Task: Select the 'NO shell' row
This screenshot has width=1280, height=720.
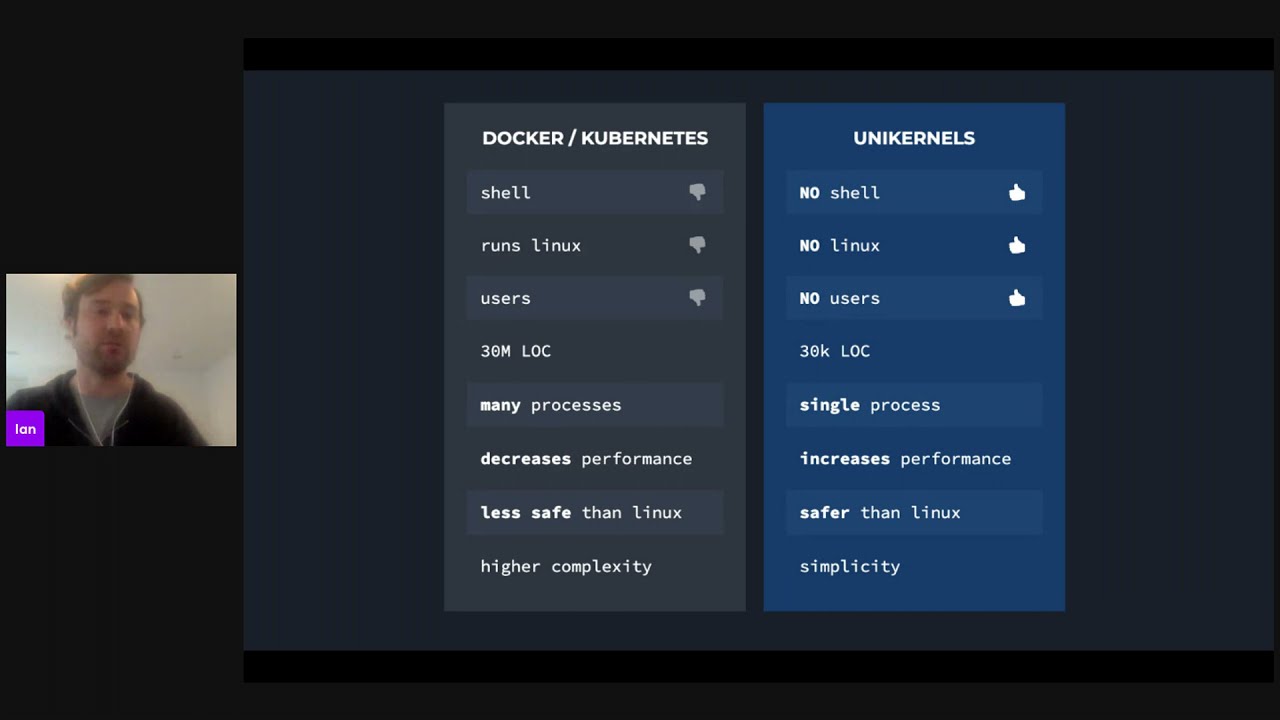Action: click(x=914, y=192)
